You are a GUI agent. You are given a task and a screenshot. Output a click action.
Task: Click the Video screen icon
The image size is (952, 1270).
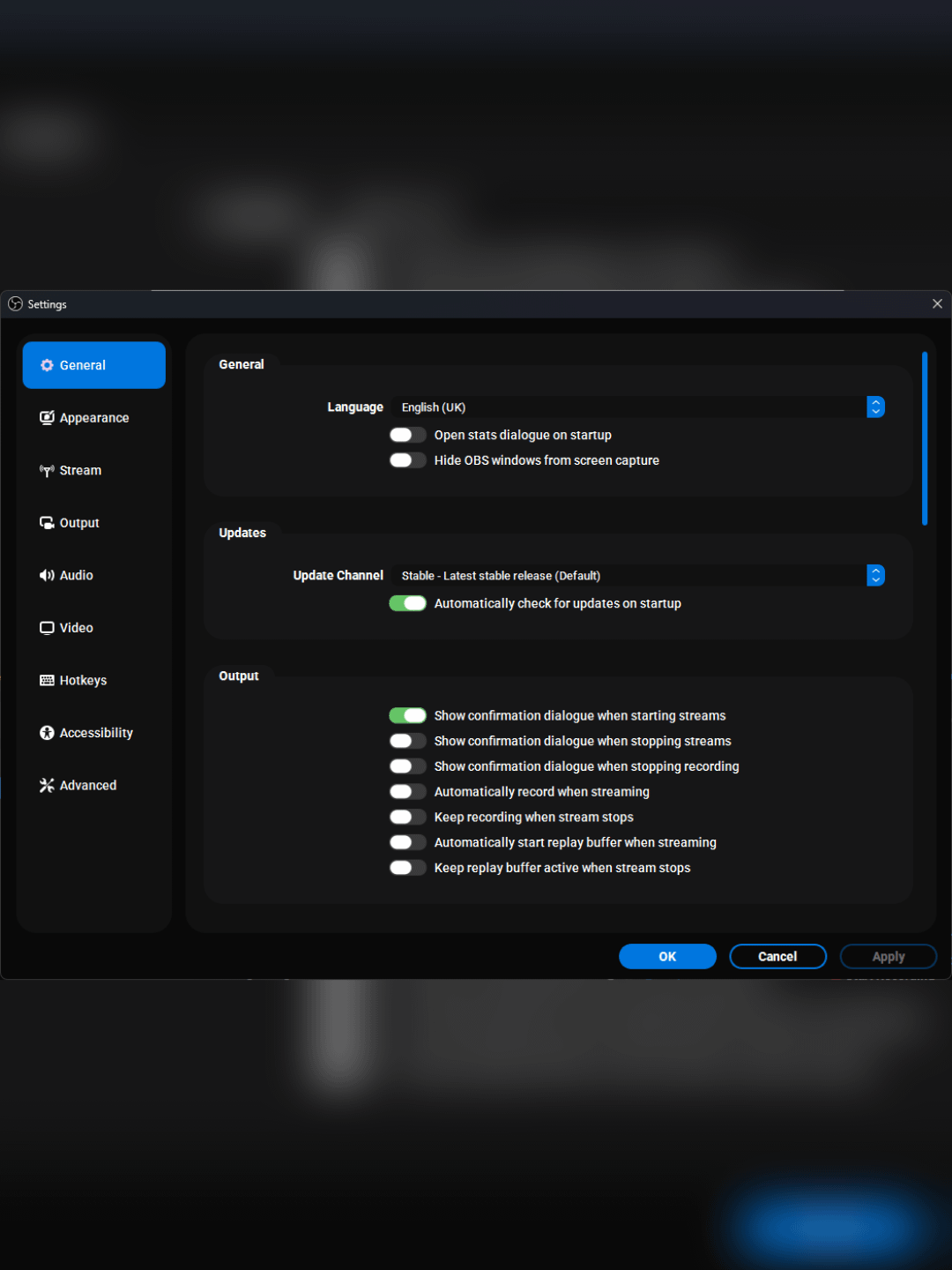[47, 628]
